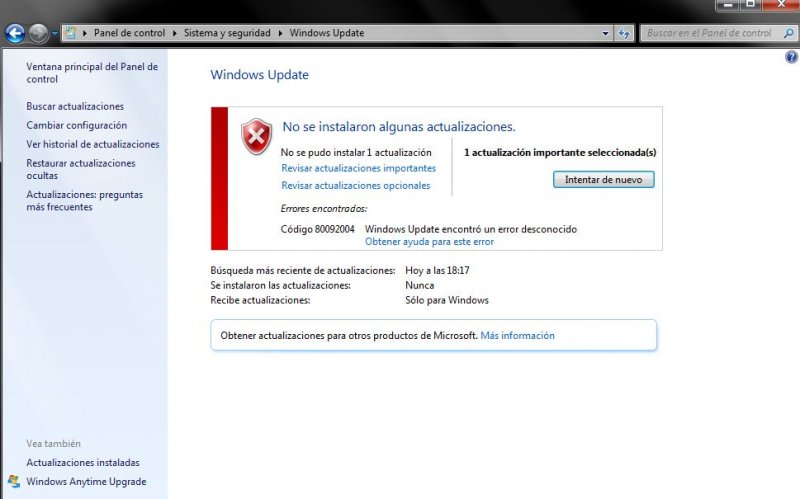Expand arrow after 'Sistema y seguridad' breadcrumb
This screenshot has width=800, height=499.
pyautogui.click(x=281, y=33)
